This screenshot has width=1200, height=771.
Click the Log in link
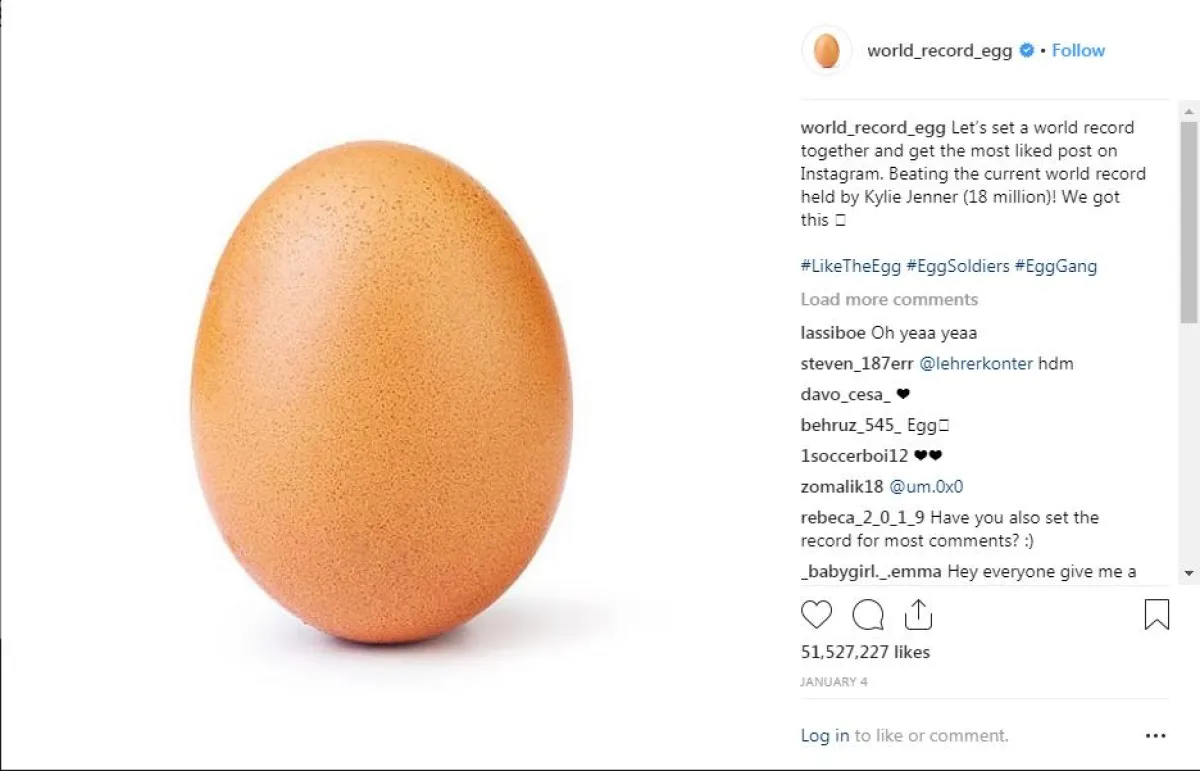coord(825,735)
